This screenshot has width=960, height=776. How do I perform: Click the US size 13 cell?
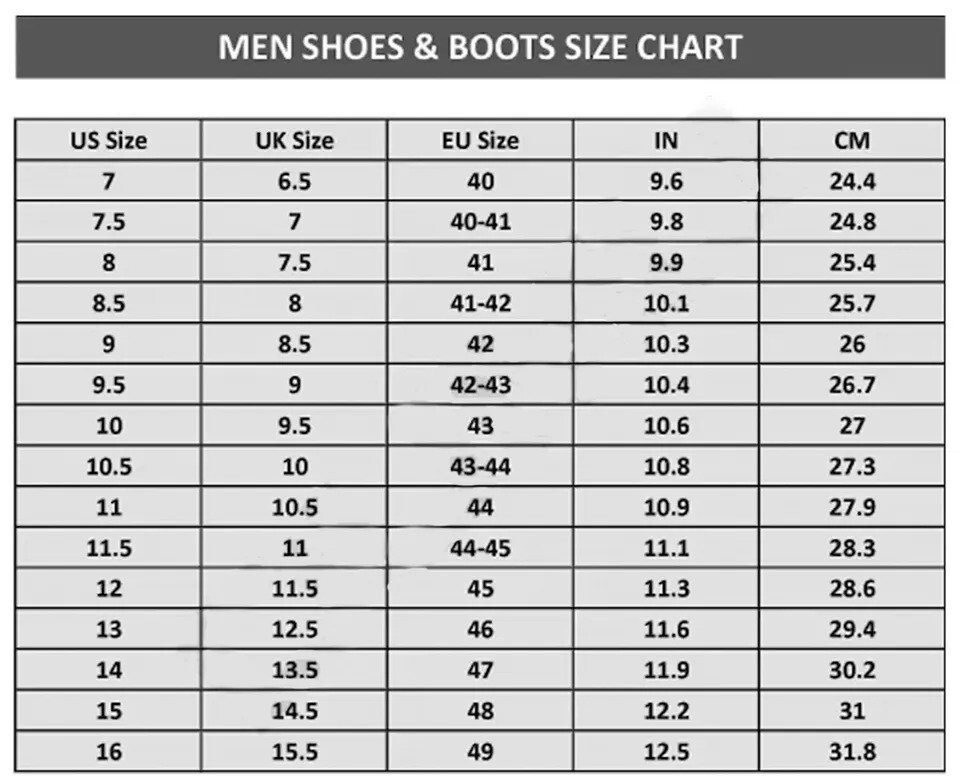pyautogui.click(x=108, y=629)
